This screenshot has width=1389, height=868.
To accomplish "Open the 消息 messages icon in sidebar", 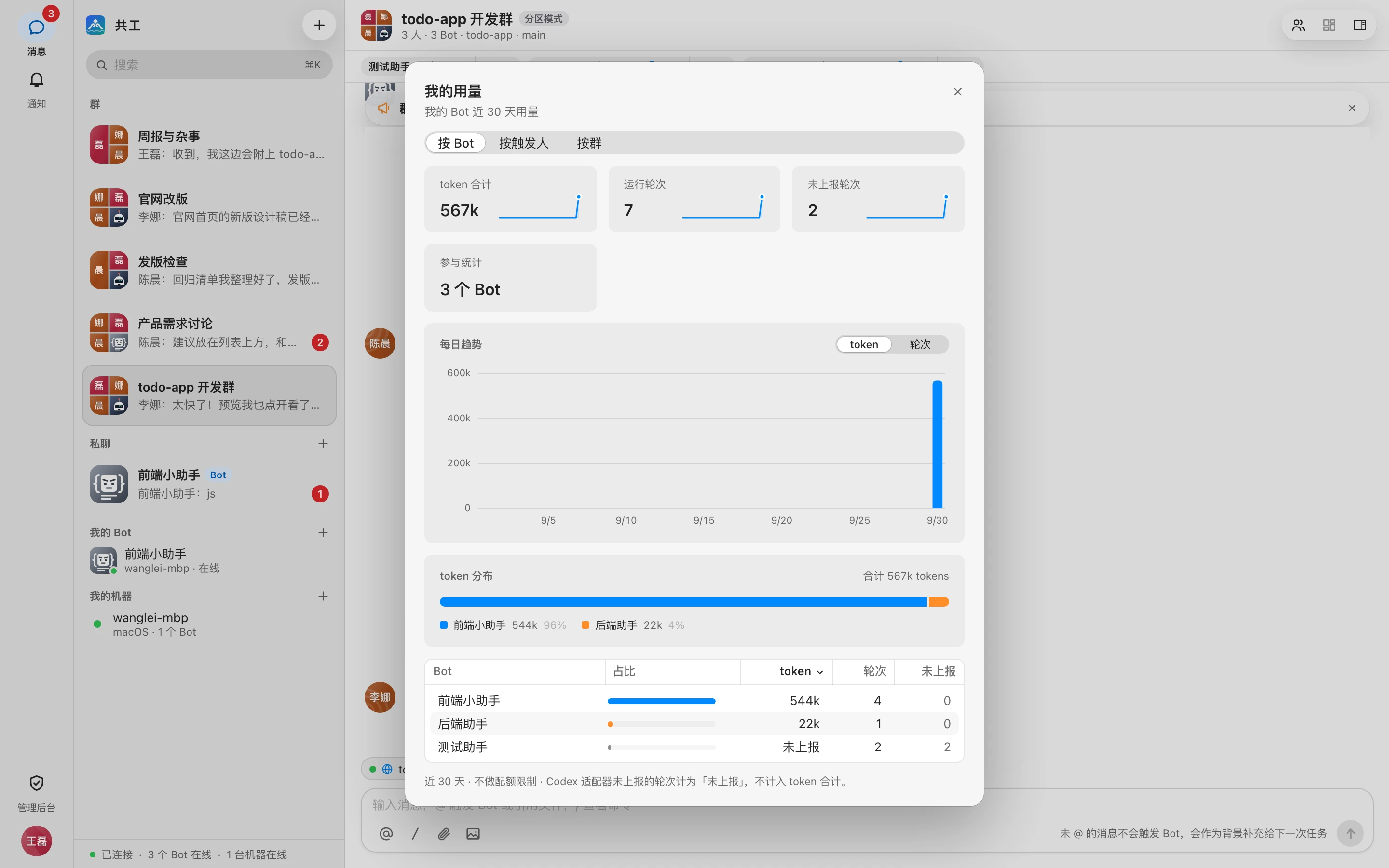I will [x=36, y=27].
